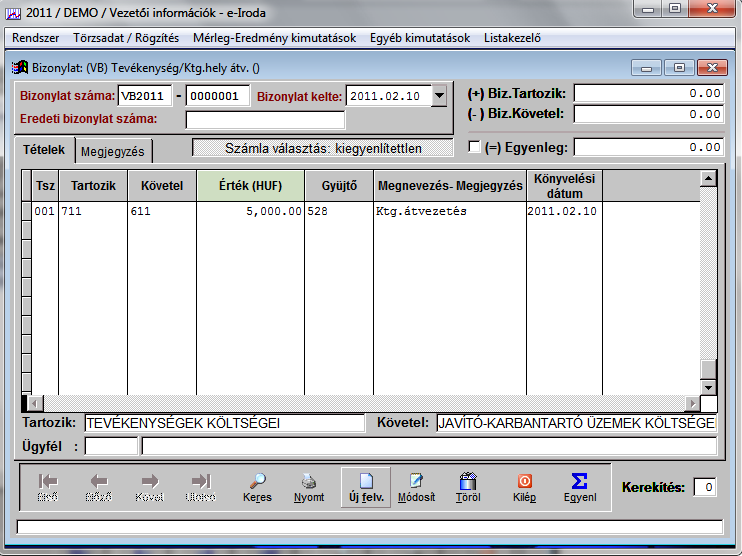Open the Rendszer menu
This screenshot has height=556, width=742.
(x=35, y=38)
